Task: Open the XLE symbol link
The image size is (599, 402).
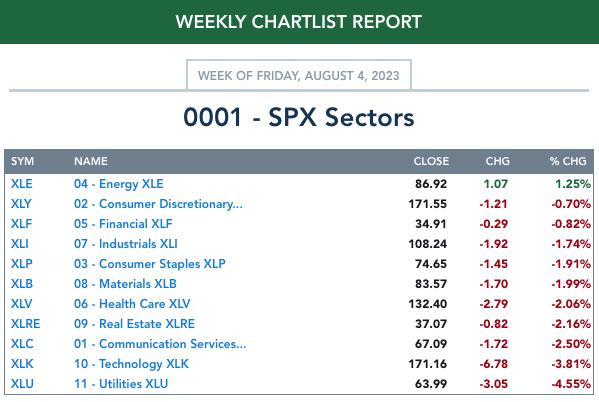Action: pyautogui.click(x=21, y=184)
